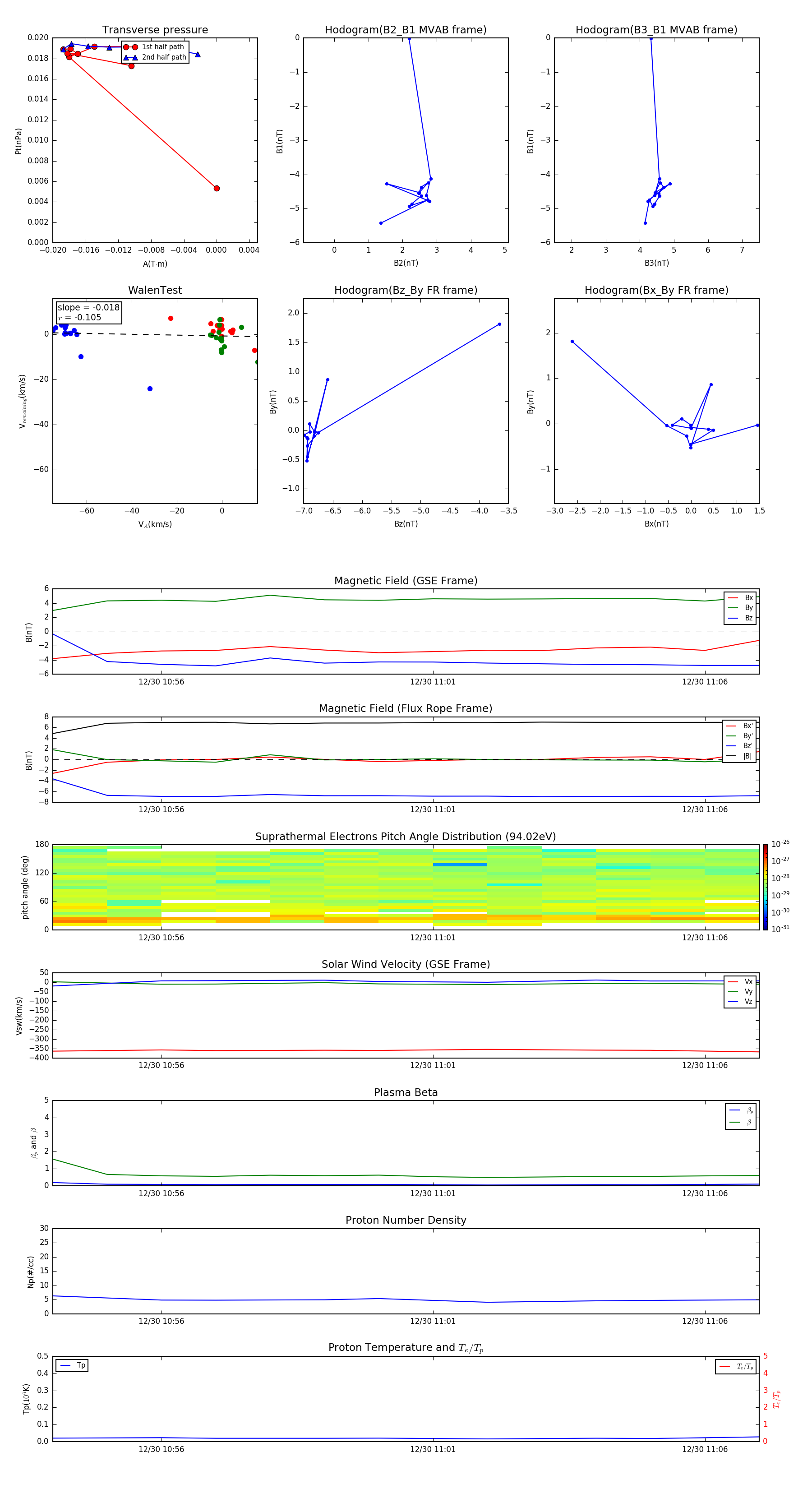
Task: Click the 'Transverse pressure' plot title
Action: (x=155, y=30)
